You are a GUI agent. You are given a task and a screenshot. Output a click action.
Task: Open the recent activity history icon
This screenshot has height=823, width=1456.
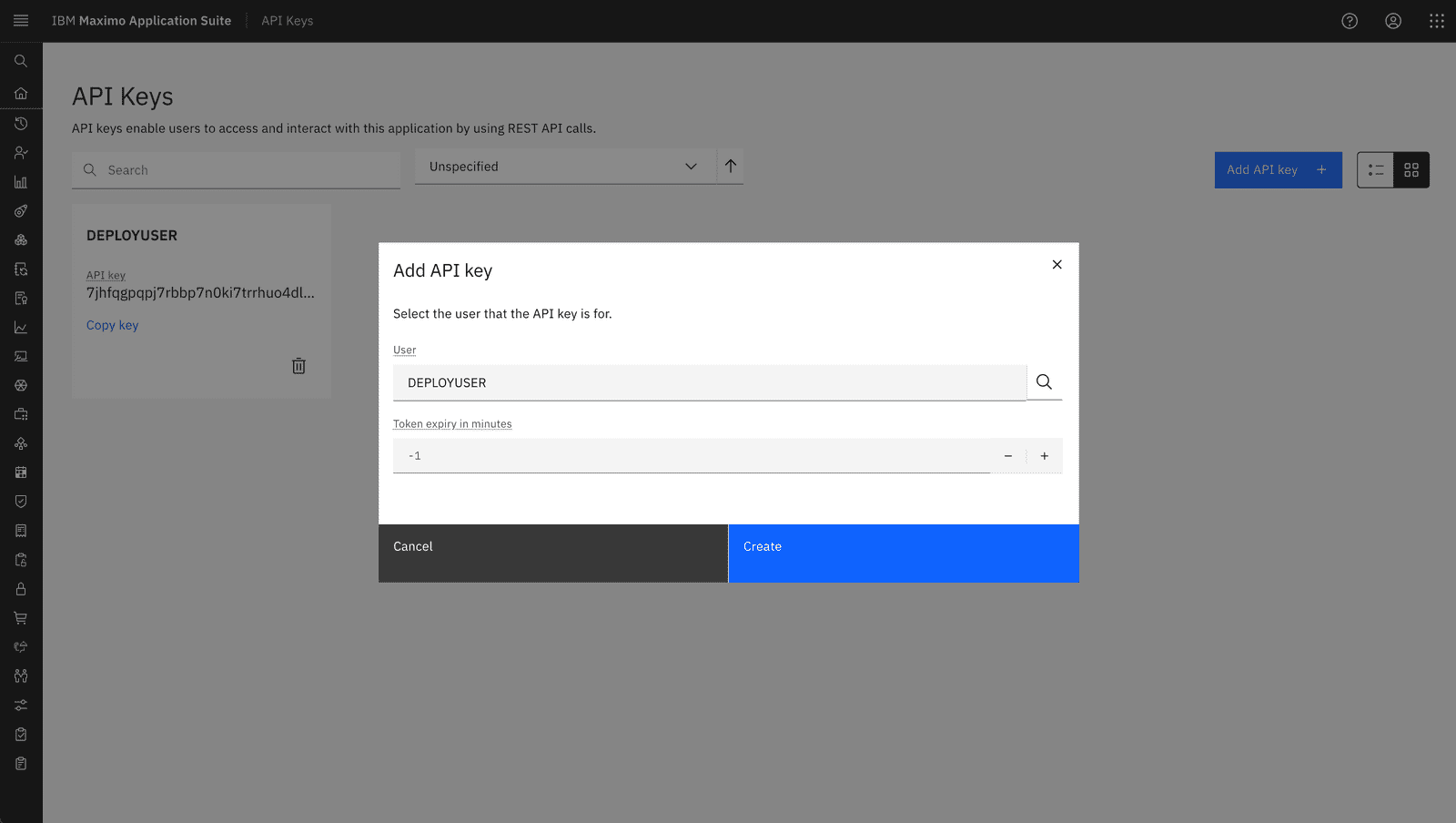pyautogui.click(x=21, y=123)
